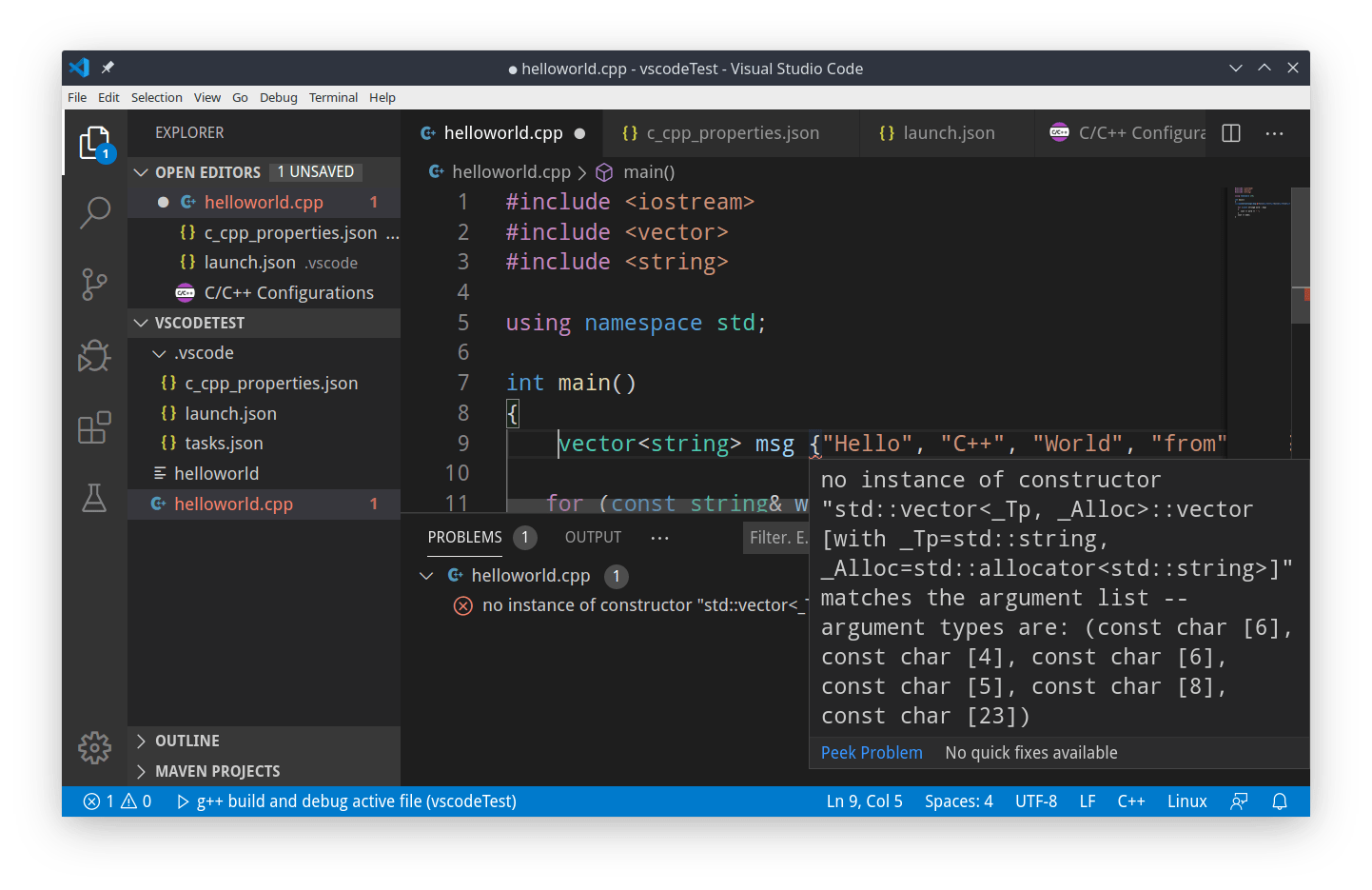Click Peek Problem link in hover popup

click(872, 753)
